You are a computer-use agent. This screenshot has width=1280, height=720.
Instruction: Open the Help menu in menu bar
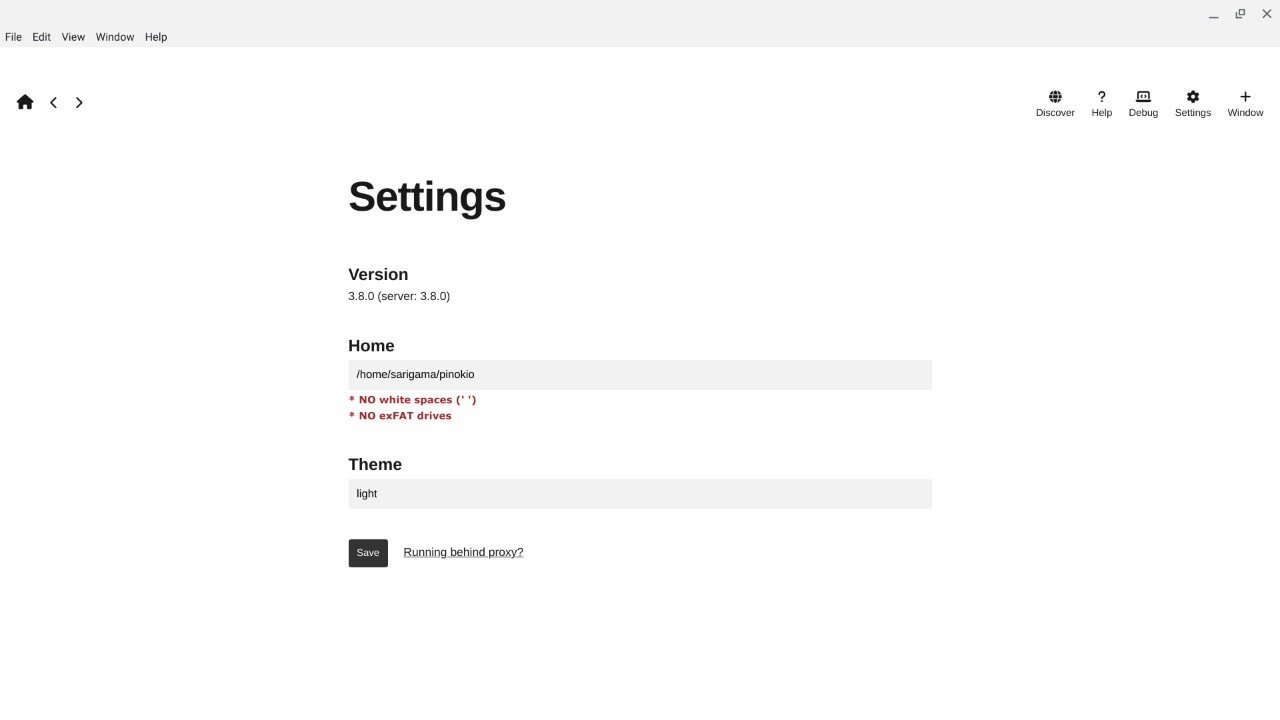coord(156,37)
